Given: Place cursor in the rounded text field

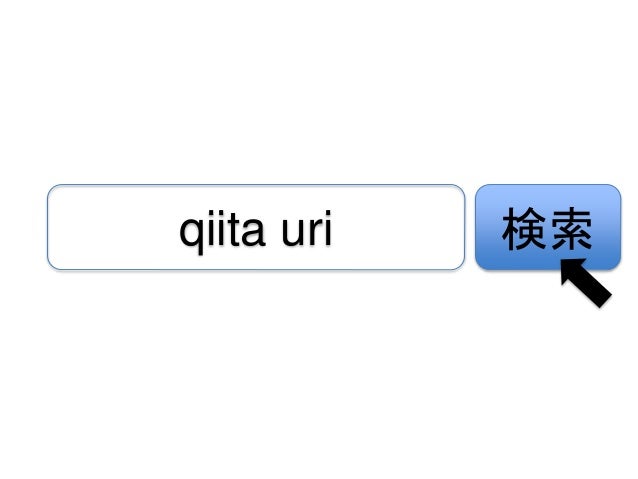Looking at the screenshot, I should [x=256, y=227].
